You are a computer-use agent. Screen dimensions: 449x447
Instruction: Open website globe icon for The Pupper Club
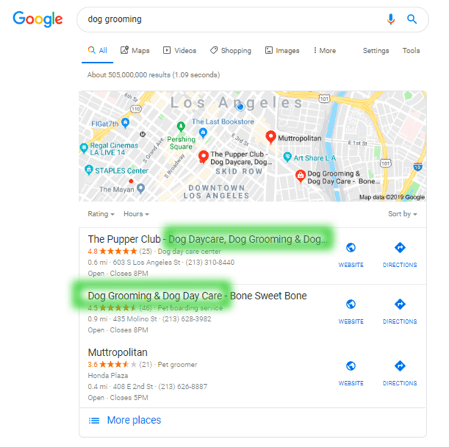[351, 248]
